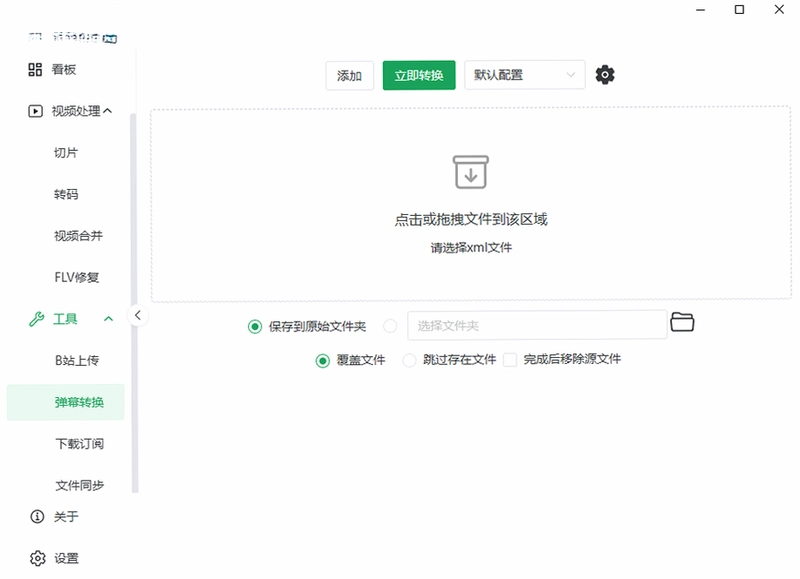Click the 立即转换 button
Screen dimensions: 800x579
(x=419, y=75)
